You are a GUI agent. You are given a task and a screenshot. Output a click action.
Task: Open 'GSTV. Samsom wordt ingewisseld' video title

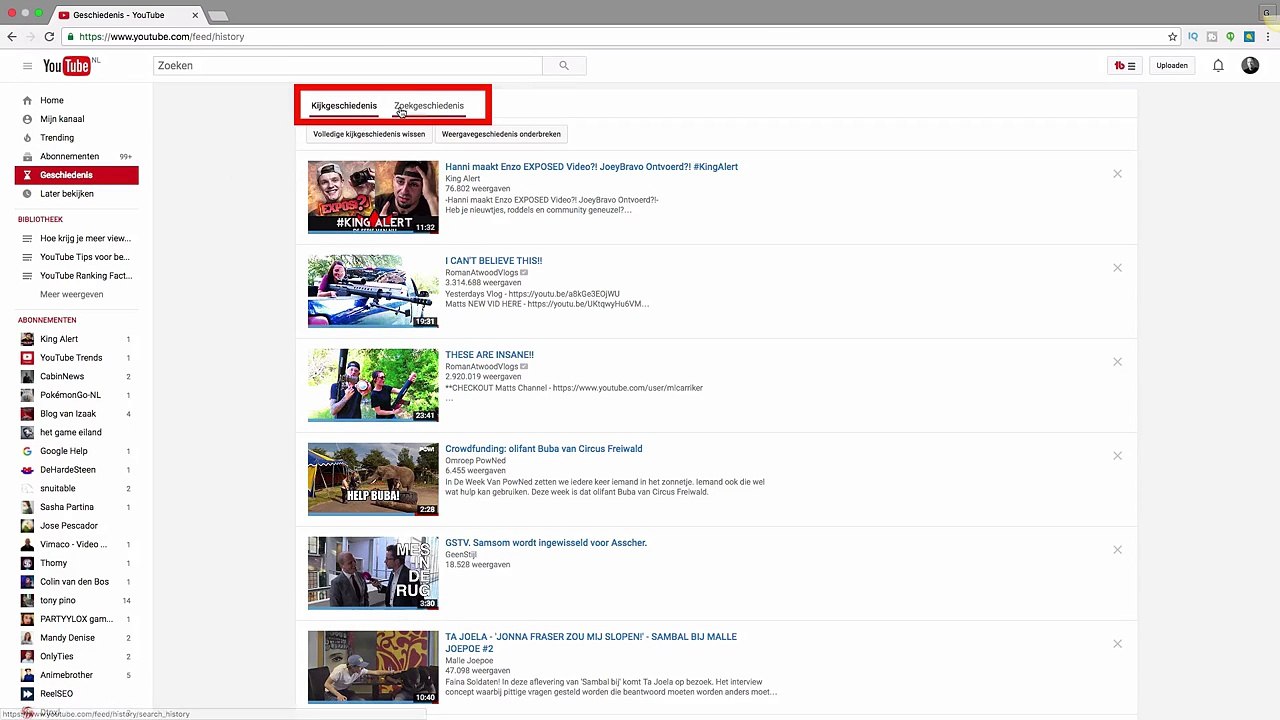click(x=546, y=543)
